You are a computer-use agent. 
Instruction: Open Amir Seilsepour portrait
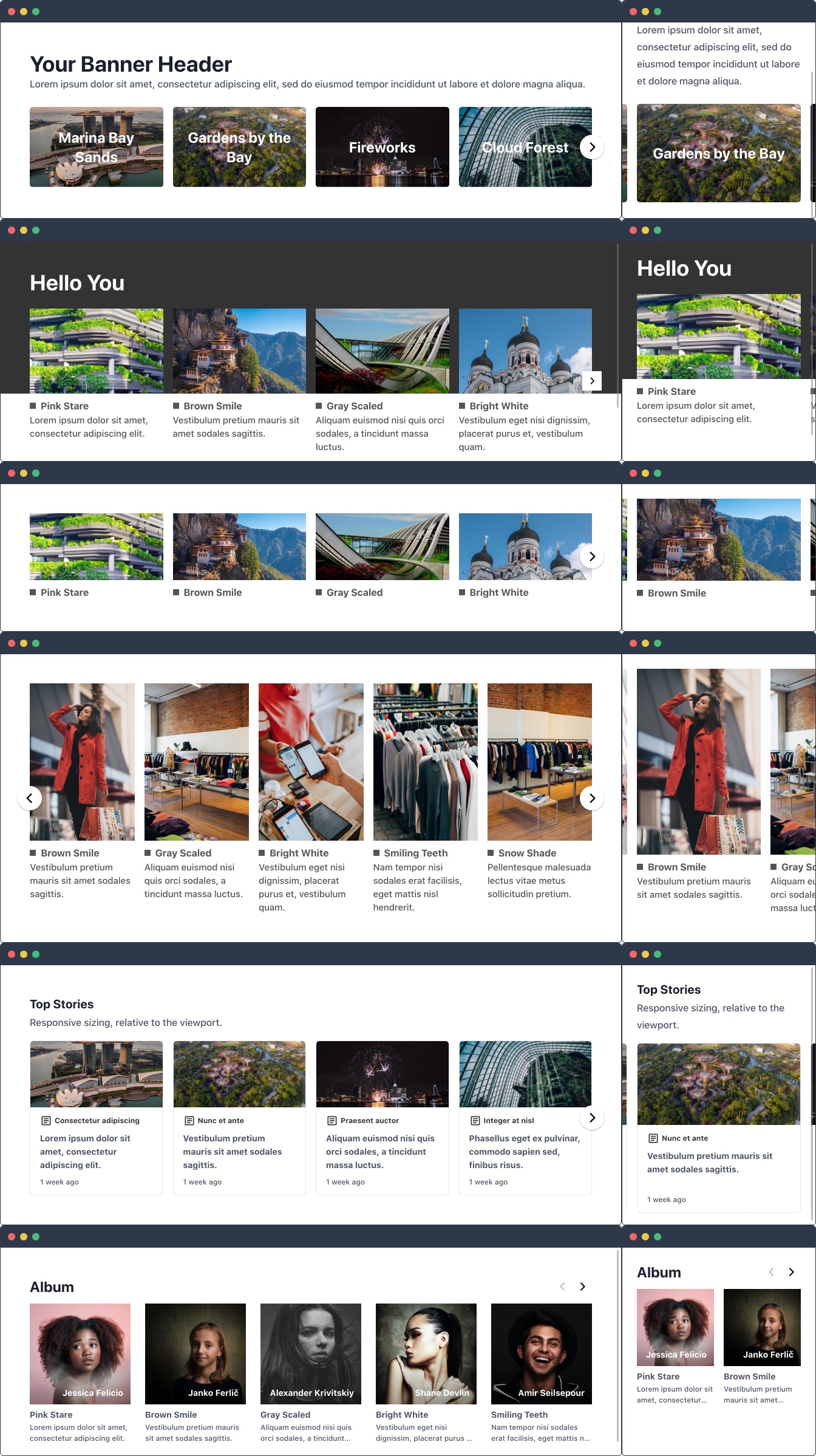tap(542, 1354)
